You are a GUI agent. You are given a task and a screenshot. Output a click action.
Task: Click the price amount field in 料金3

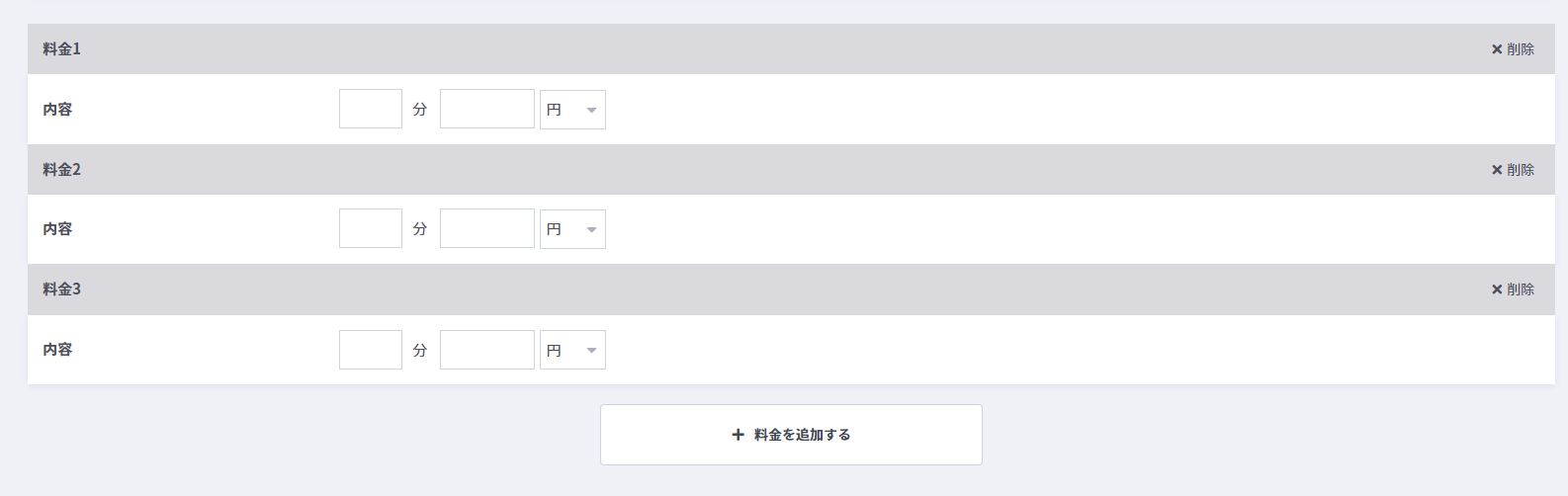pyautogui.click(x=487, y=350)
